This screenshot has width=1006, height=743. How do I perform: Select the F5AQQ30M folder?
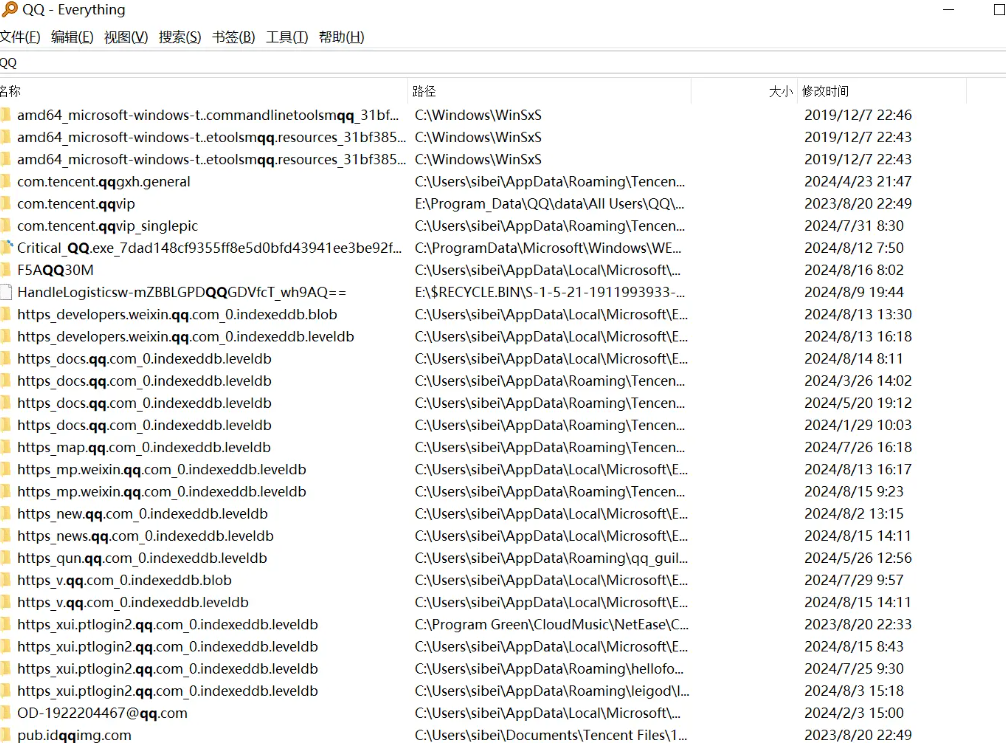(55, 270)
